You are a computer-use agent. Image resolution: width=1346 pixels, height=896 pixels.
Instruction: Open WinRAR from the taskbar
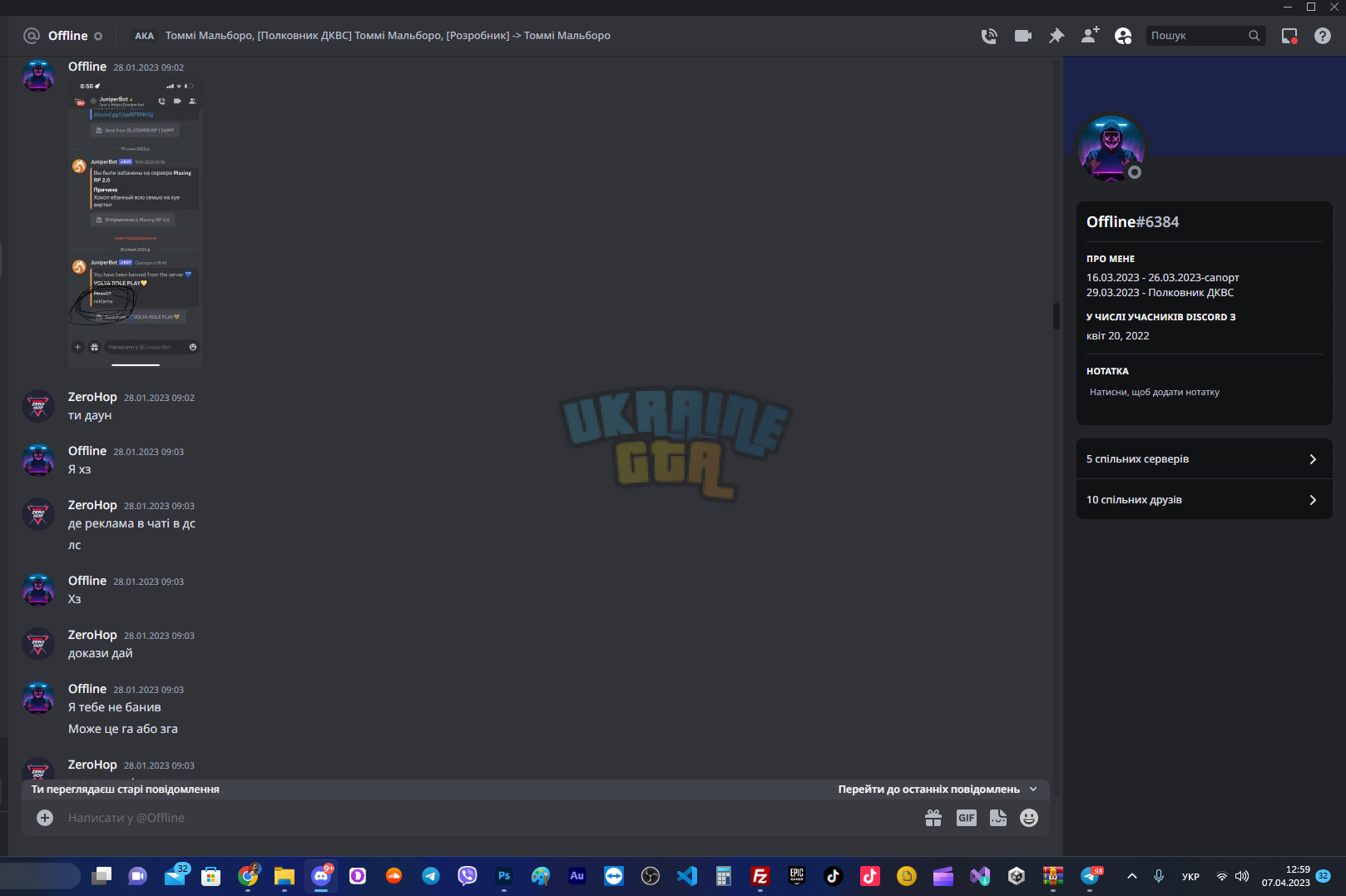[1053, 876]
